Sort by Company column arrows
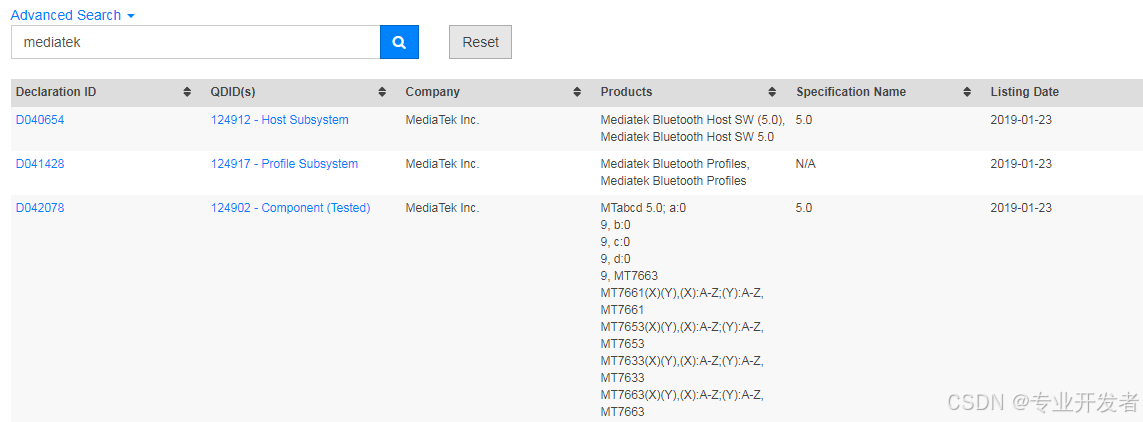Screen dimensions: 1143x422 (x=577, y=92)
